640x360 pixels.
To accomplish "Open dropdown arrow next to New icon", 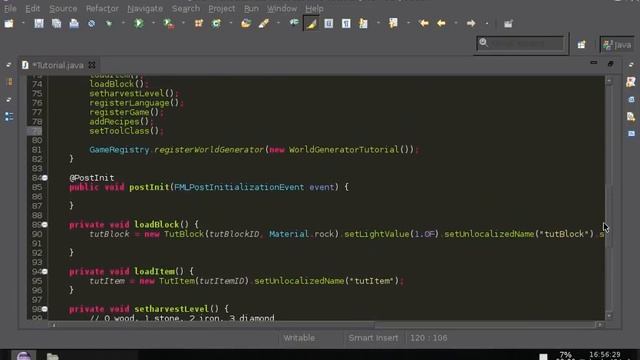I will [x=23, y=24].
